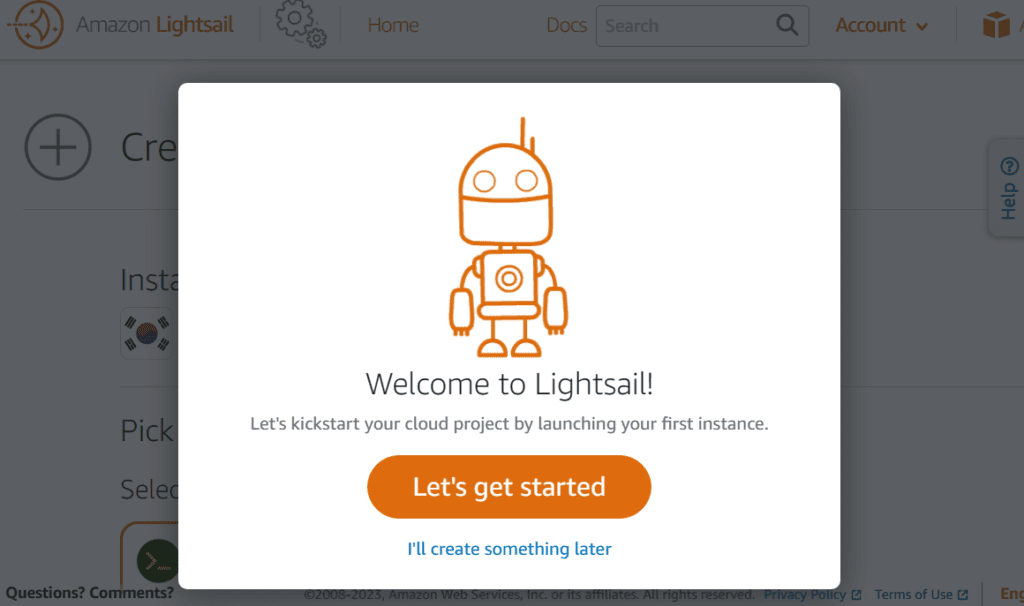Click the circled plus Create icon

tap(58, 148)
